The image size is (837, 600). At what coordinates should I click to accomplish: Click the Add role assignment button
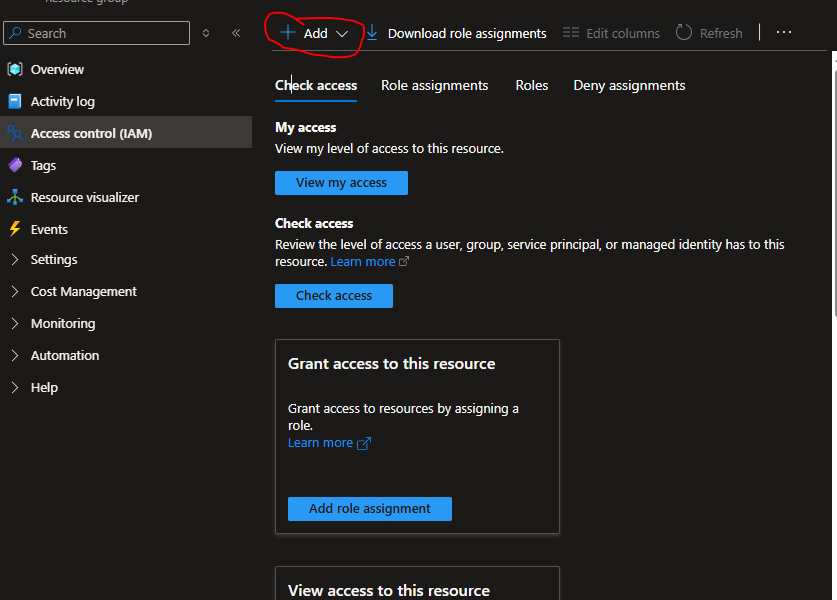point(369,509)
